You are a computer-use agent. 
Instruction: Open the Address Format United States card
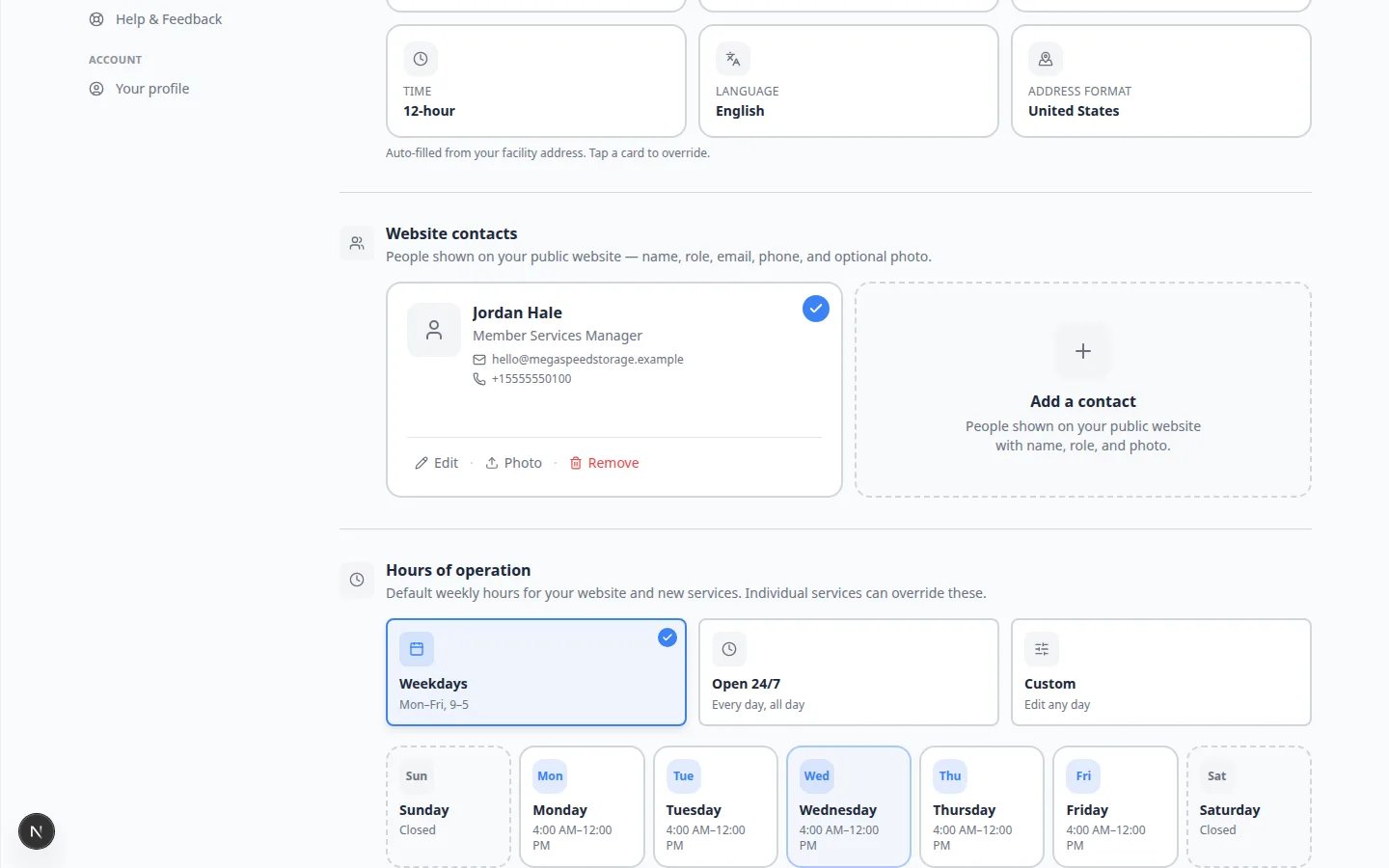[1161, 81]
